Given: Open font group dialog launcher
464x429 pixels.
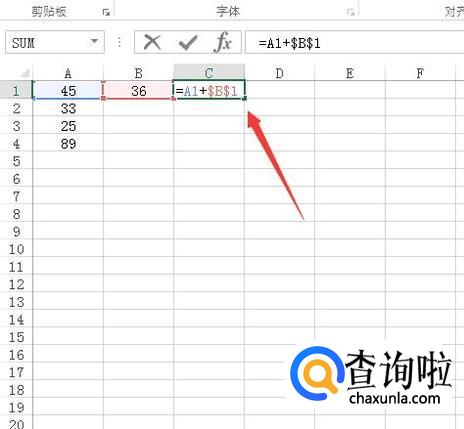Looking at the screenshot, I should pos(350,13).
